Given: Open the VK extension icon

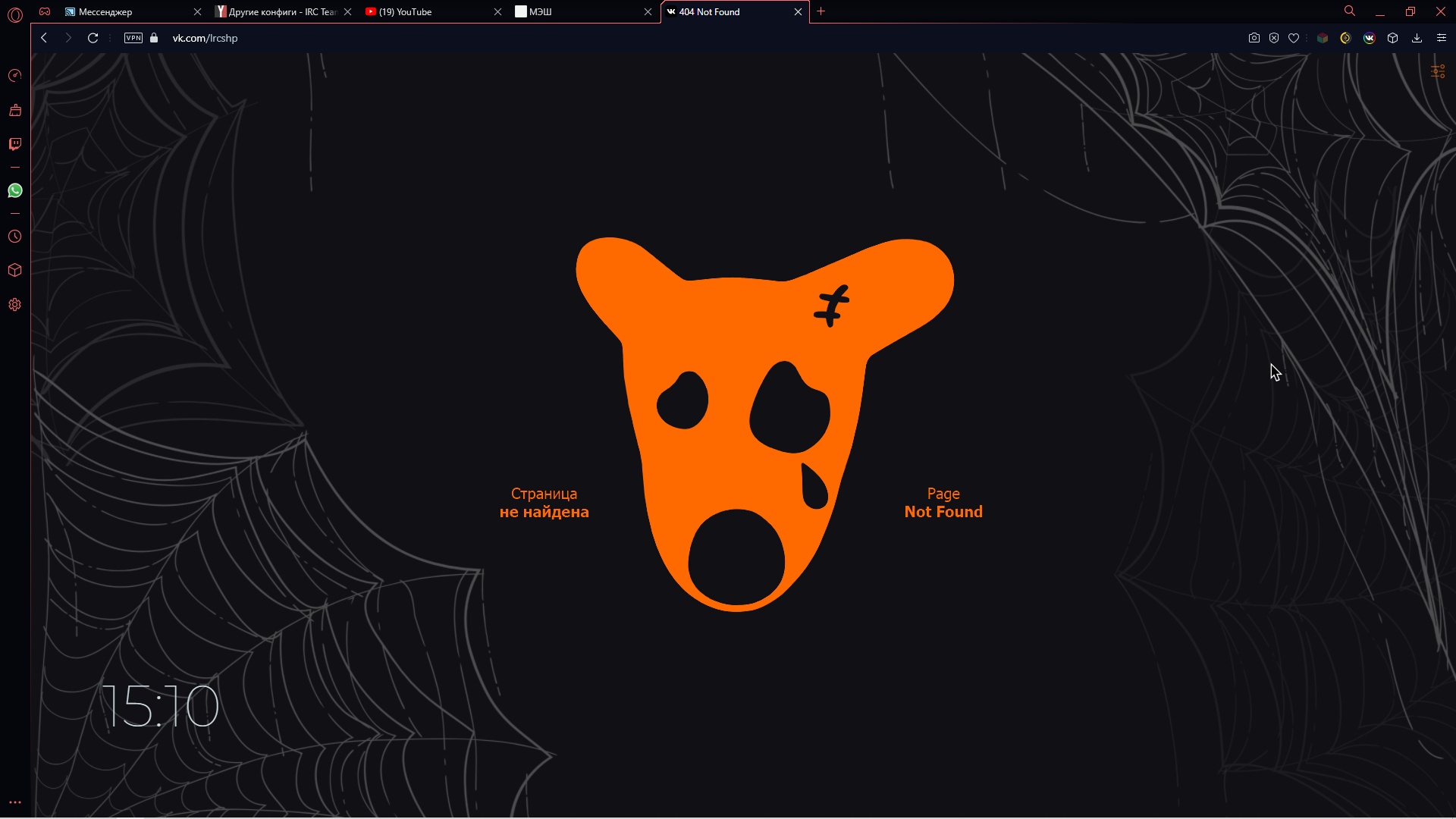Looking at the screenshot, I should click(1370, 38).
